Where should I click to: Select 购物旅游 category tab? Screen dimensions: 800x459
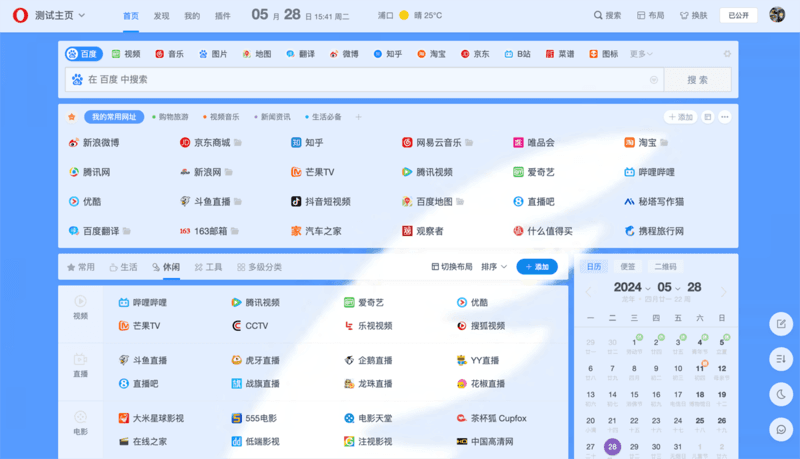[x=170, y=117]
